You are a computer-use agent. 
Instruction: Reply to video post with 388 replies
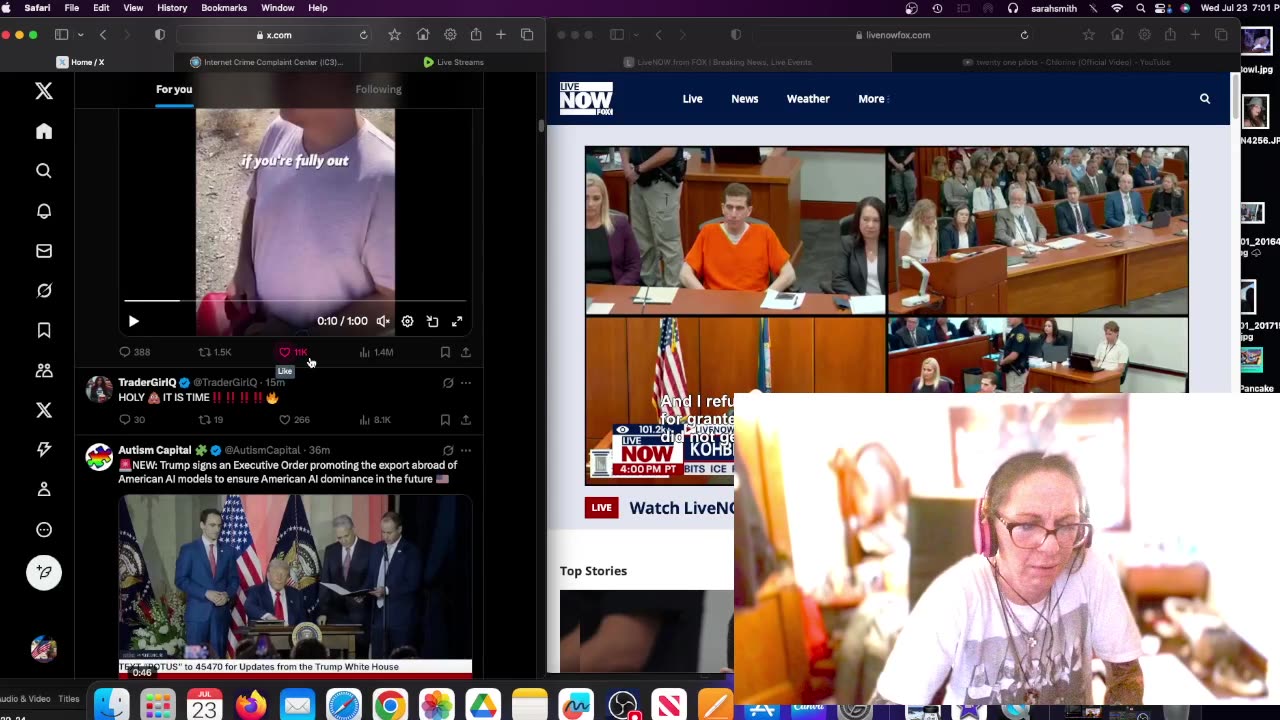pyautogui.click(x=134, y=352)
